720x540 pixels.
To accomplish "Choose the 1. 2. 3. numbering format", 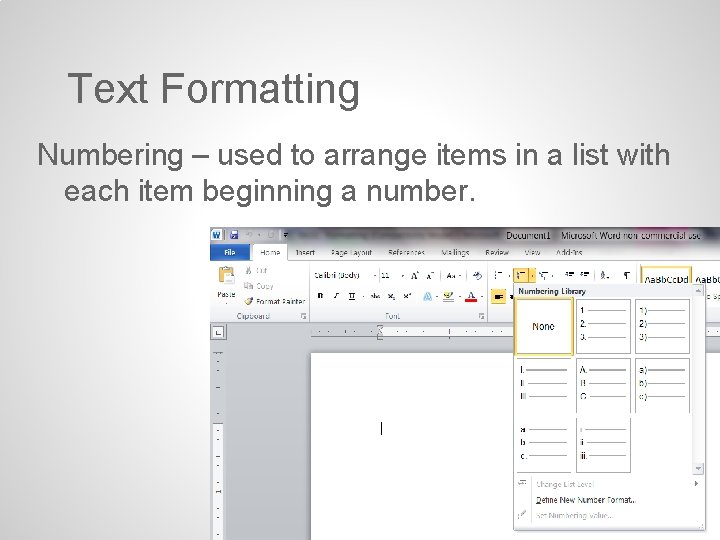I will 603,326.
